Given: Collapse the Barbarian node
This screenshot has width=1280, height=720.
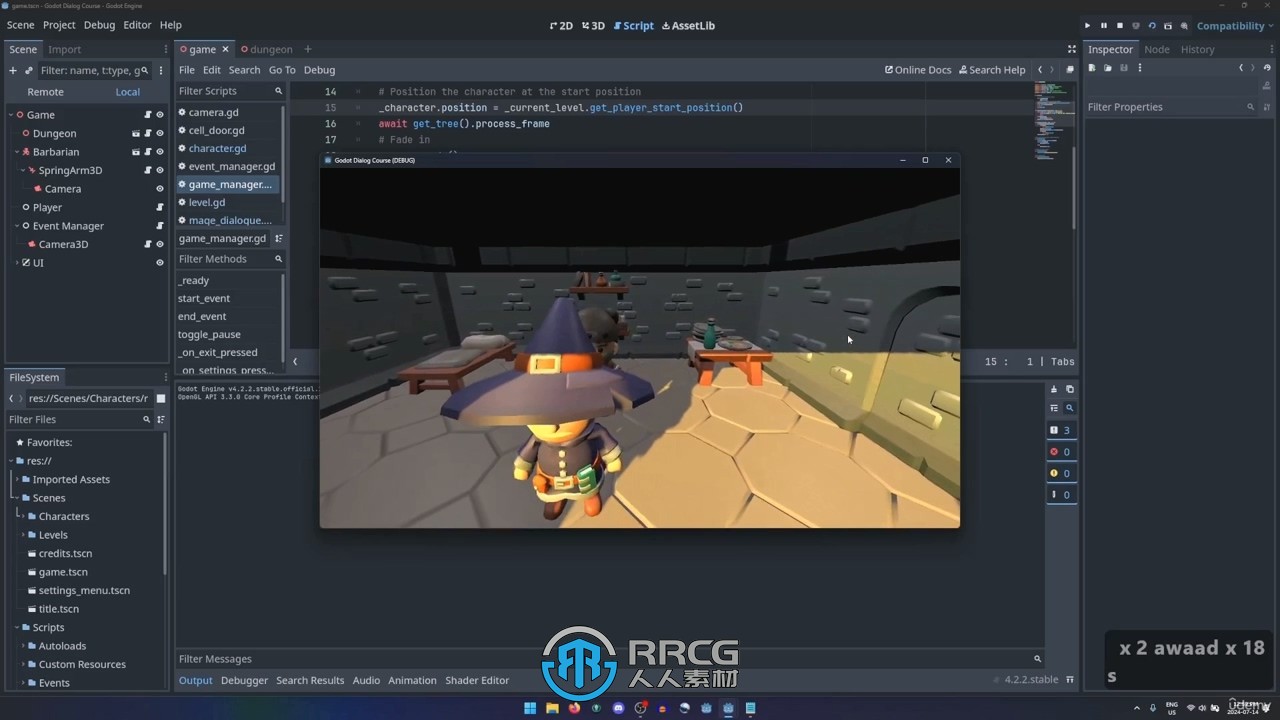Looking at the screenshot, I should (x=18, y=152).
